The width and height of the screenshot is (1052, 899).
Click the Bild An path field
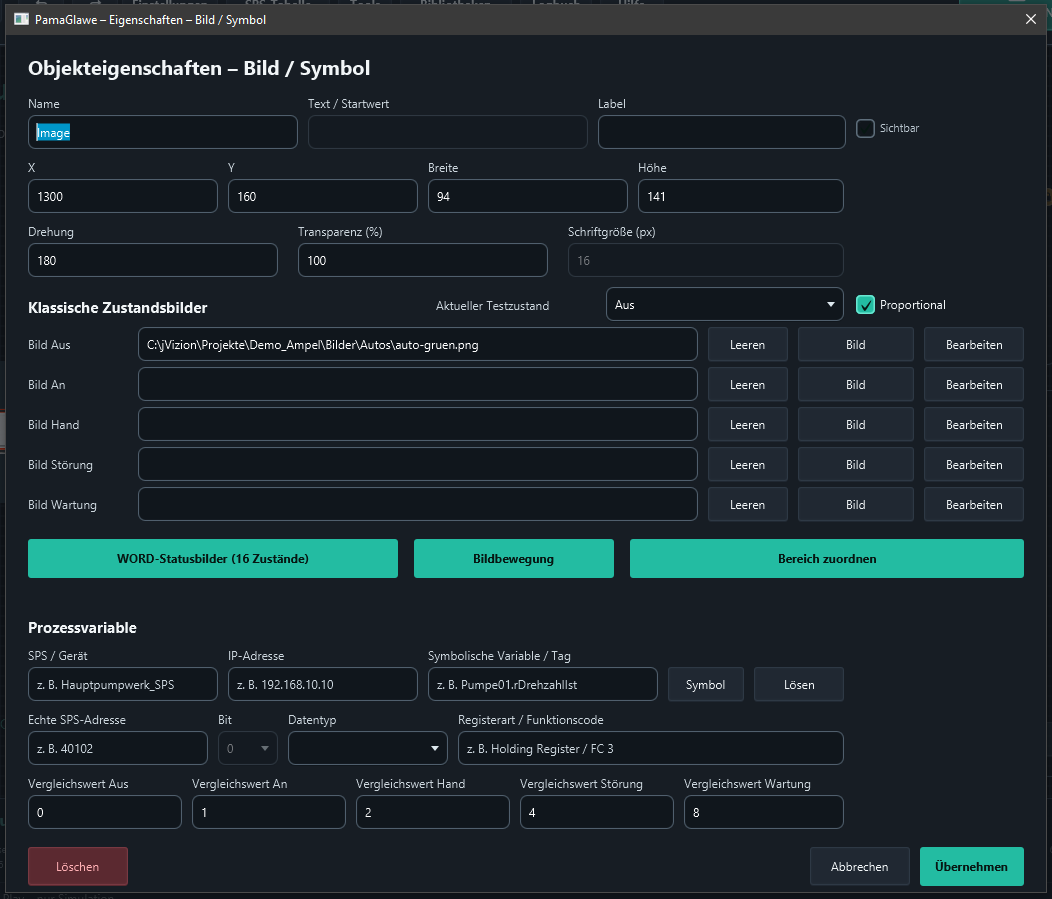[x=417, y=384]
